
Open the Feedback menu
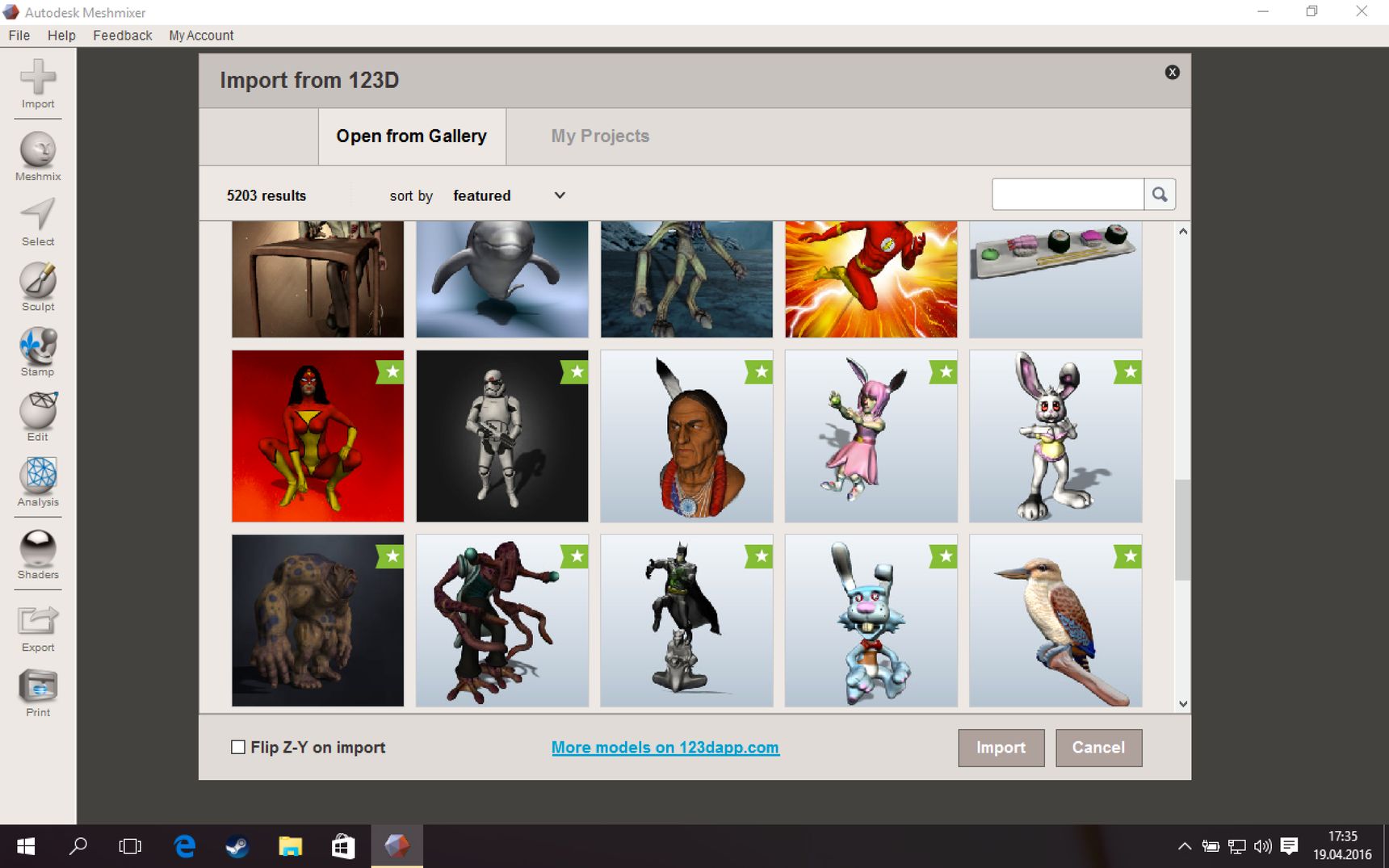tap(123, 36)
